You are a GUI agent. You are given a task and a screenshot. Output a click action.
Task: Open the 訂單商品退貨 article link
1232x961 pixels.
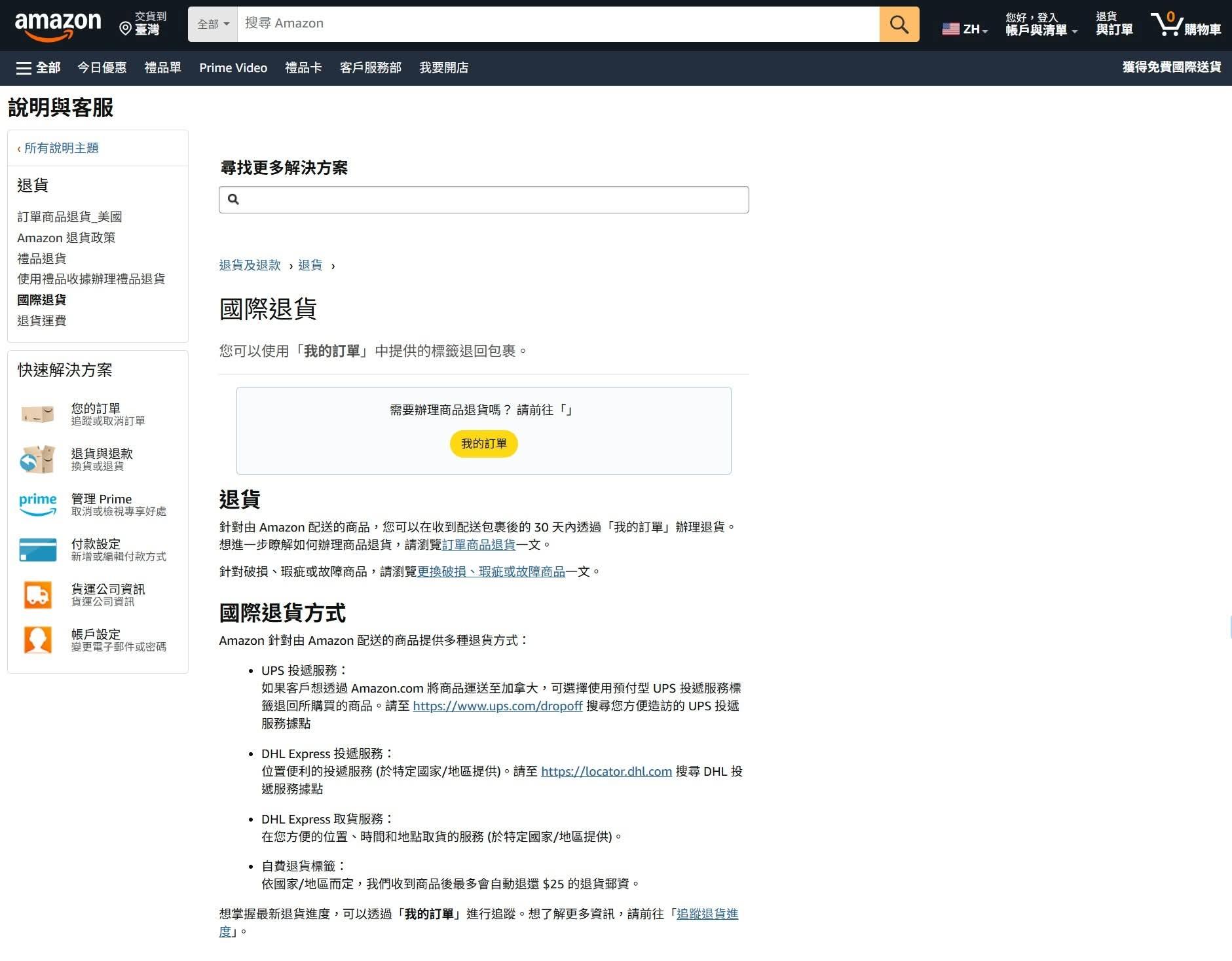[x=479, y=545]
